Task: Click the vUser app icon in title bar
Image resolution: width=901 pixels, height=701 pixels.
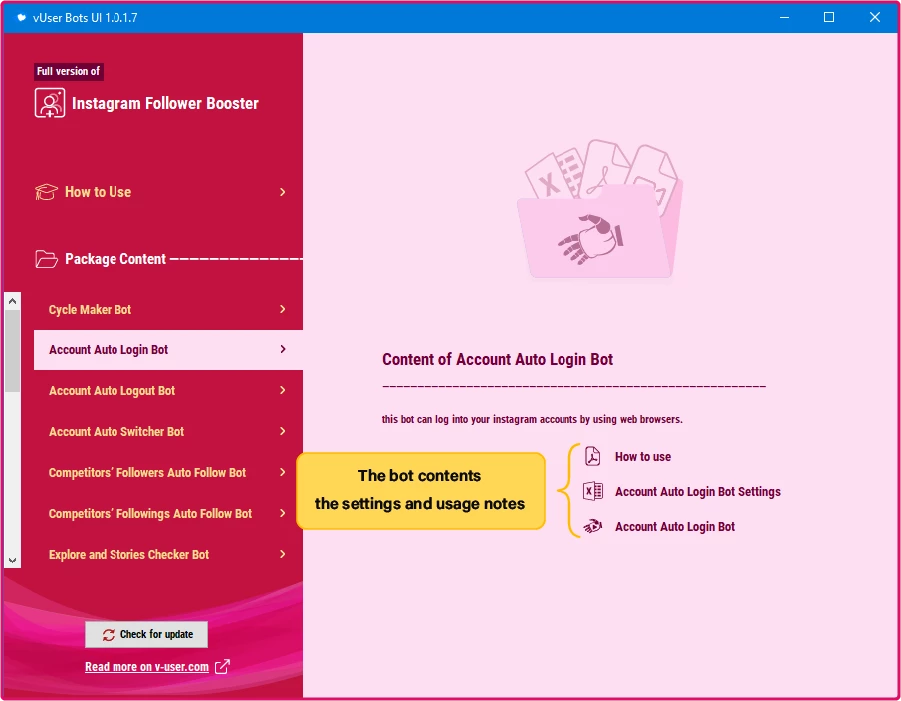Action: point(21,18)
